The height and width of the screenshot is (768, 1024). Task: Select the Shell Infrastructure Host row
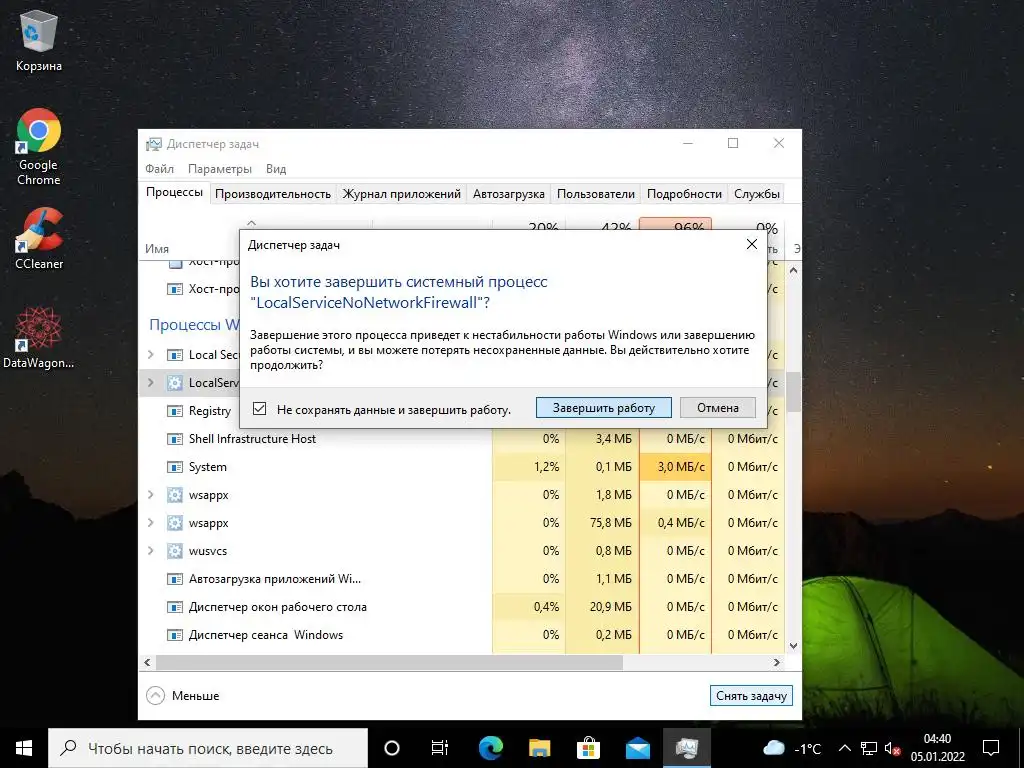click(x=462, y=439)
